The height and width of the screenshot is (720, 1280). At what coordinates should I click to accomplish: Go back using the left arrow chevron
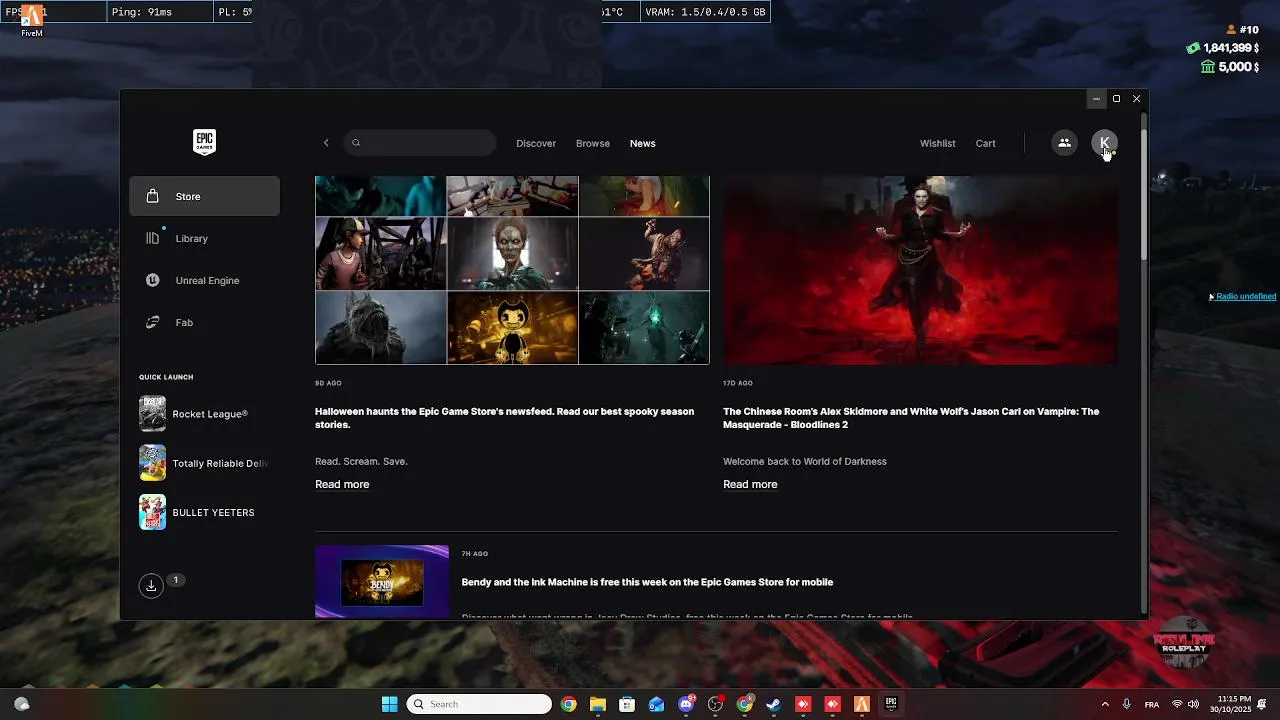pyautogui.click(x=326, y=143)
